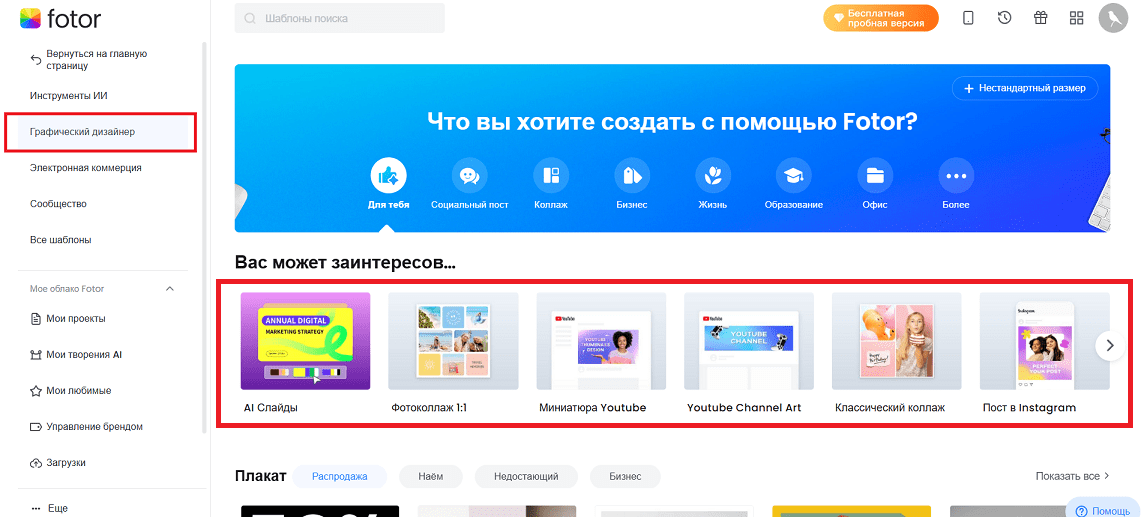1144x517 pixels.
Task: Click the 'Мои любимые' star icon
Action: tap(35, 391)
